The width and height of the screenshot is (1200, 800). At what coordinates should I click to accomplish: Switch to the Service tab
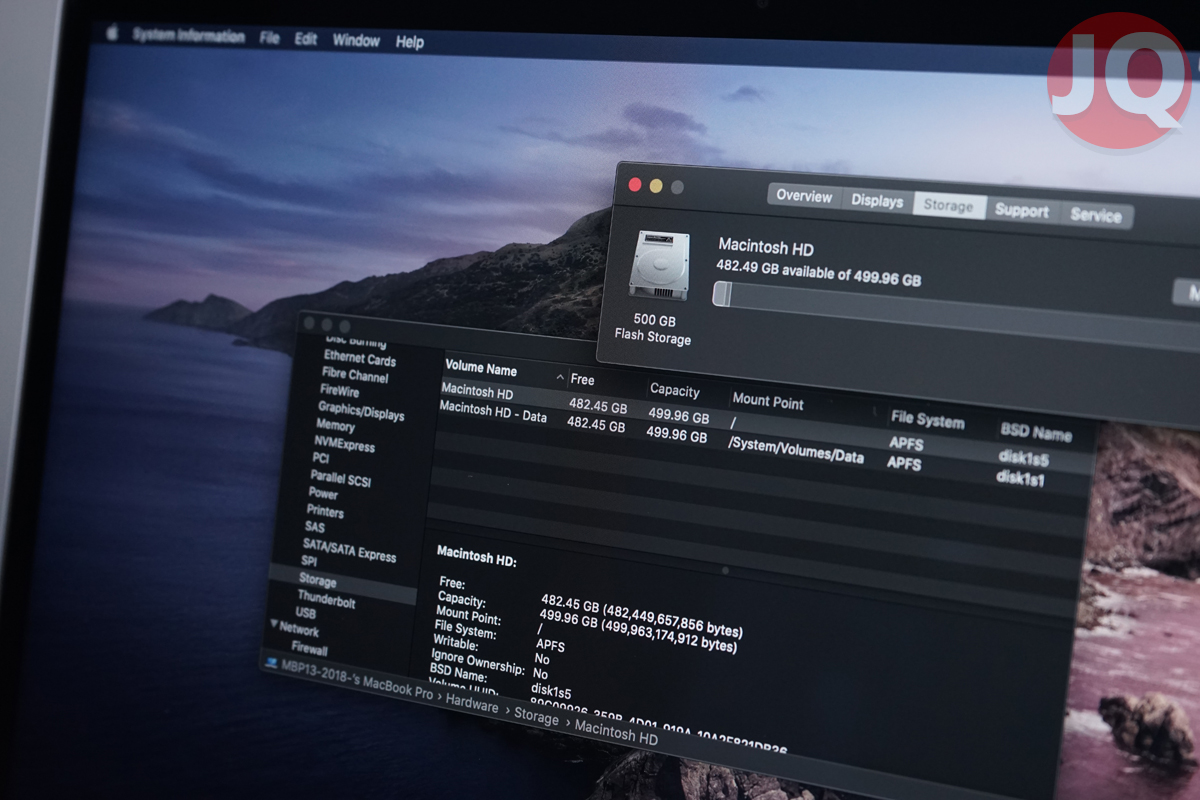[x=1096, y=215]
